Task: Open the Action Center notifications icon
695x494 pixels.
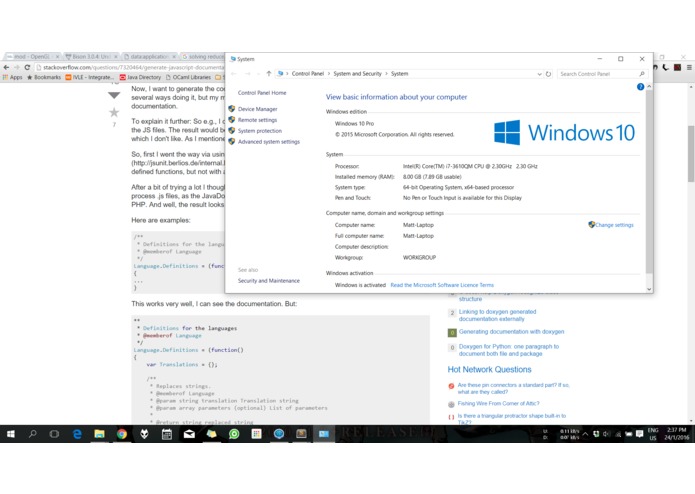Action: [639, 434]
